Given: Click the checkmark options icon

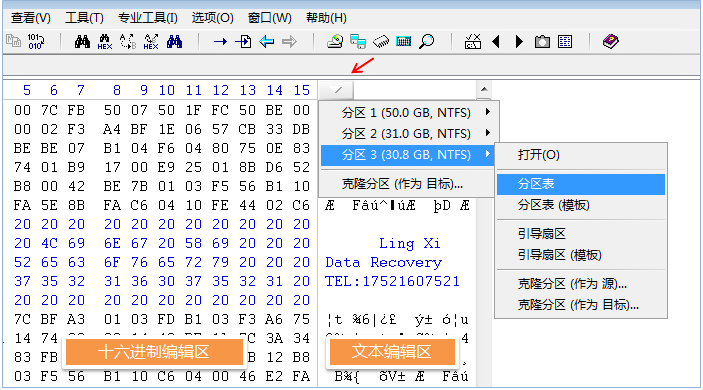Looking at the screenshot, I should 473,42.
